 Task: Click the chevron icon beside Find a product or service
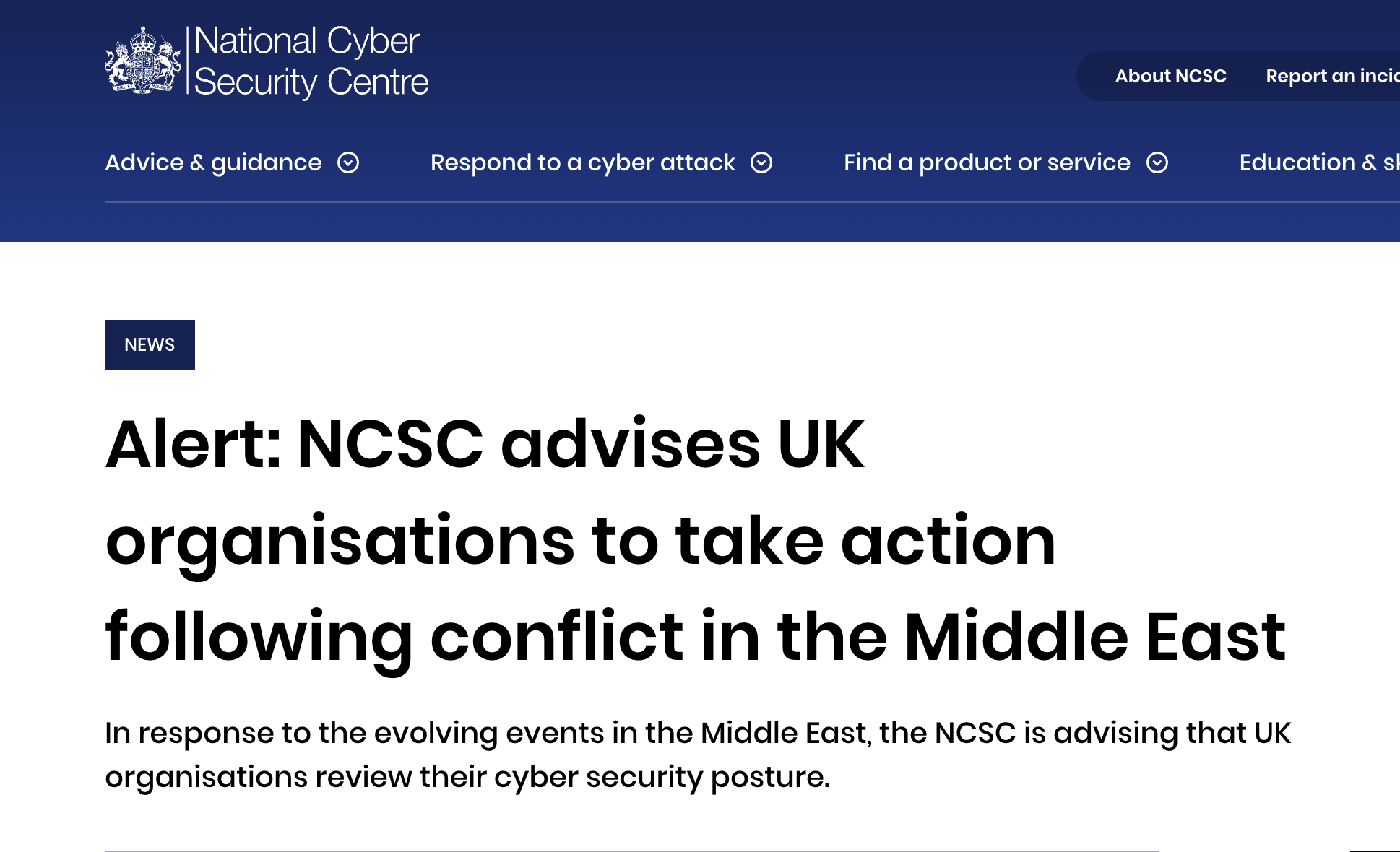tap(1157, 164)
